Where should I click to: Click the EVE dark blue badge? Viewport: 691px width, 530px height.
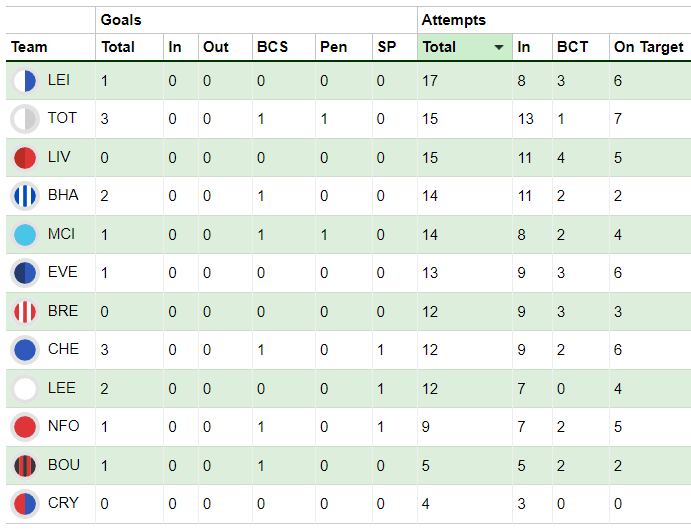click(25, 273)
